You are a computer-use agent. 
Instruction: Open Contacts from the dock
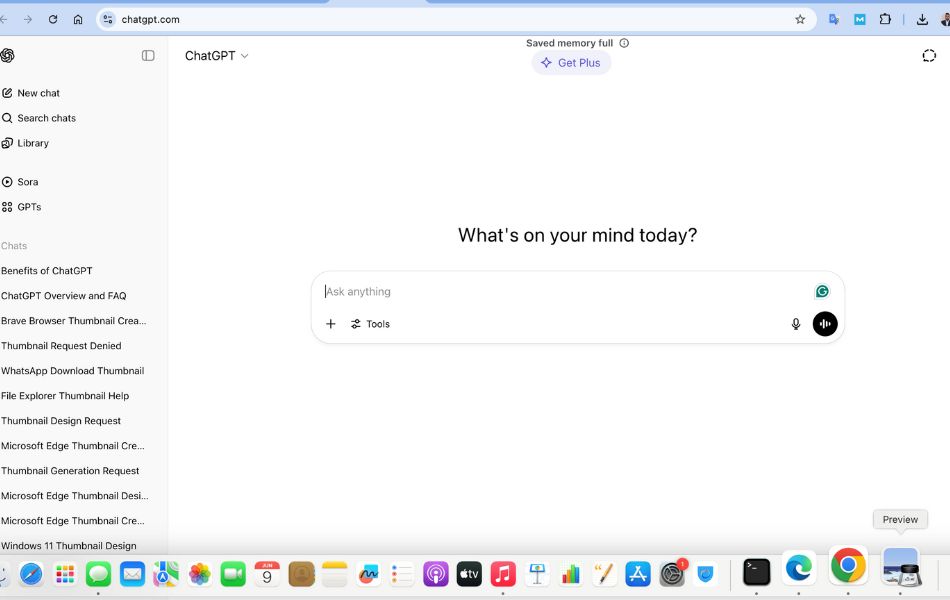(301, 573)
